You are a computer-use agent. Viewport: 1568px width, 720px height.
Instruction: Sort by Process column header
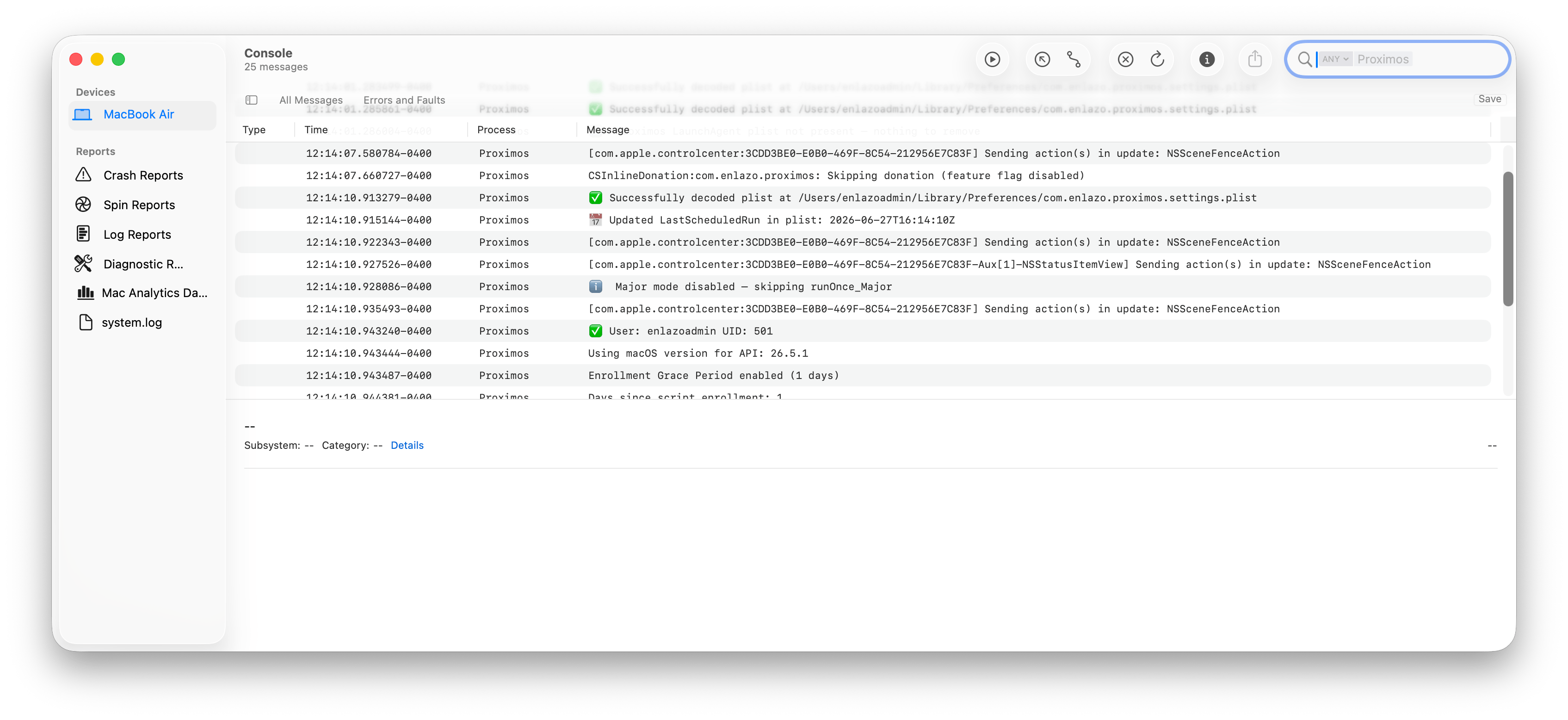pos(496,130)
